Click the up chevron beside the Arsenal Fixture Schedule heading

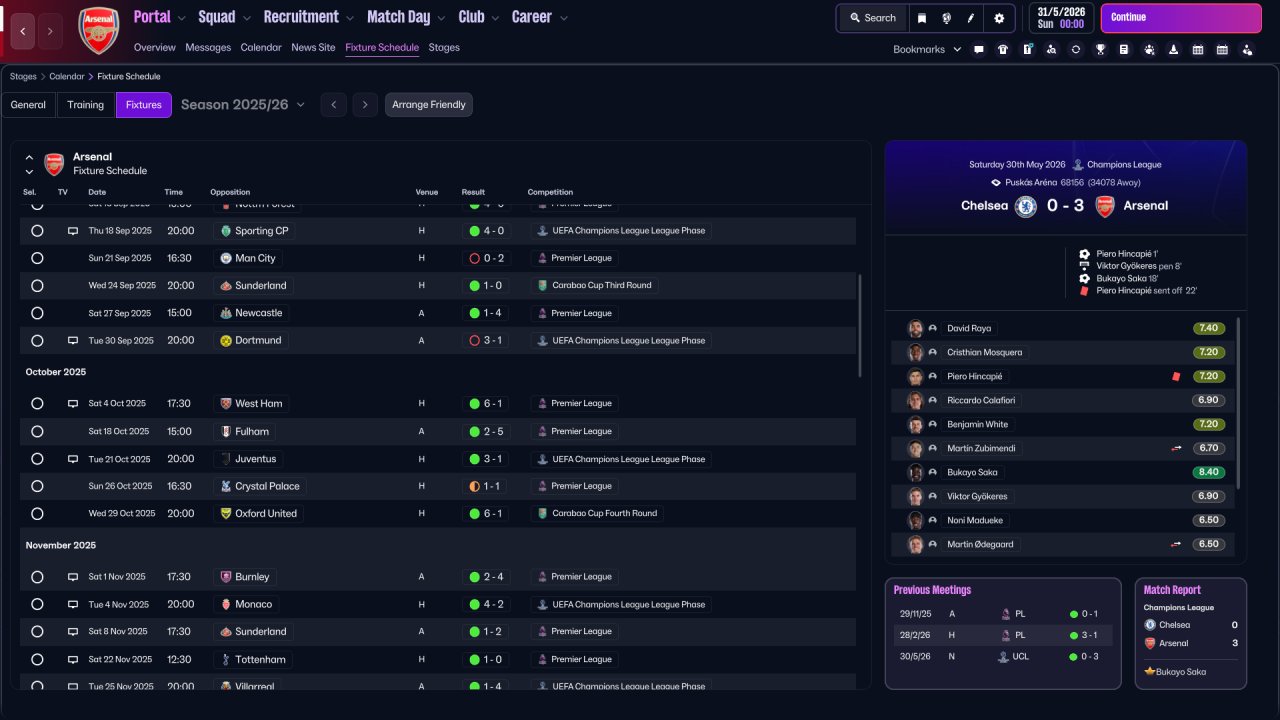click(x=29, y=158)
